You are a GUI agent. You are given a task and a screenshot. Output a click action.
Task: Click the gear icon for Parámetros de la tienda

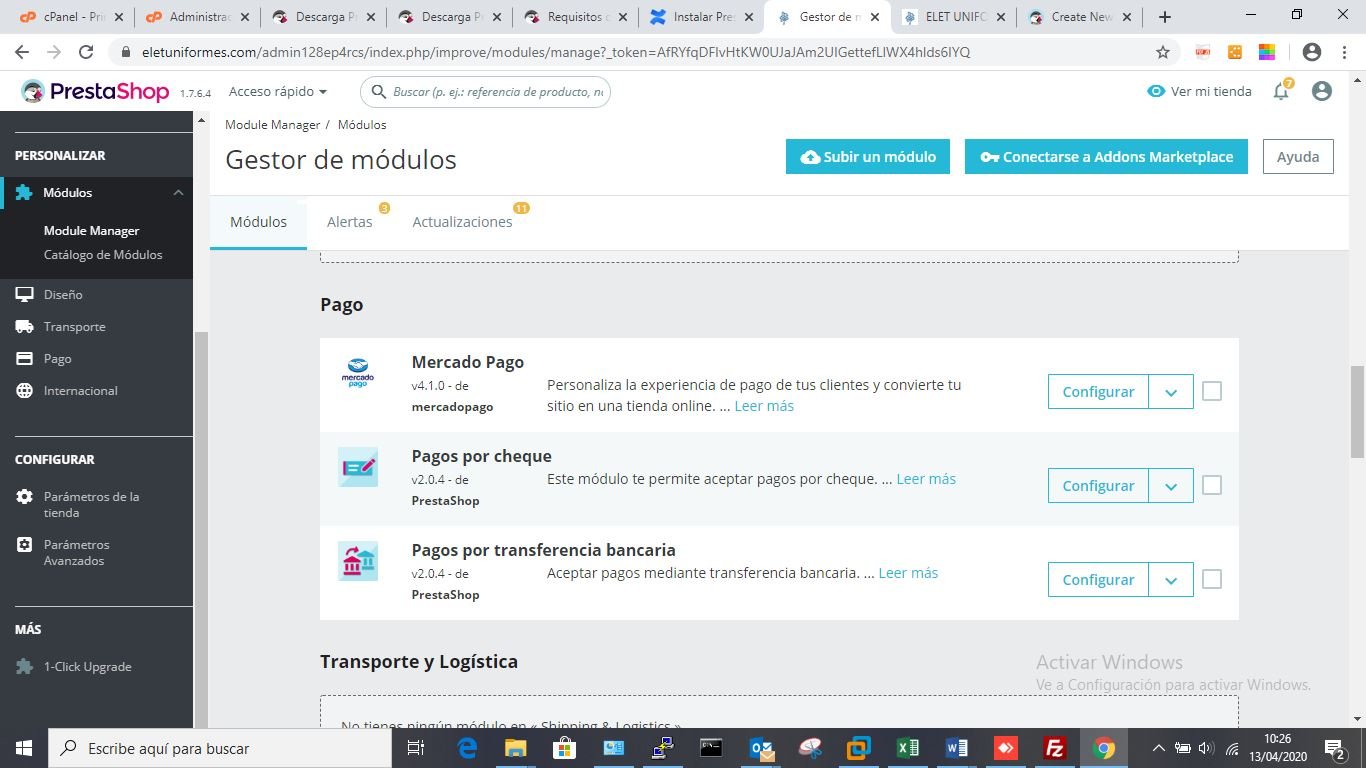click(x=25, y=497)
